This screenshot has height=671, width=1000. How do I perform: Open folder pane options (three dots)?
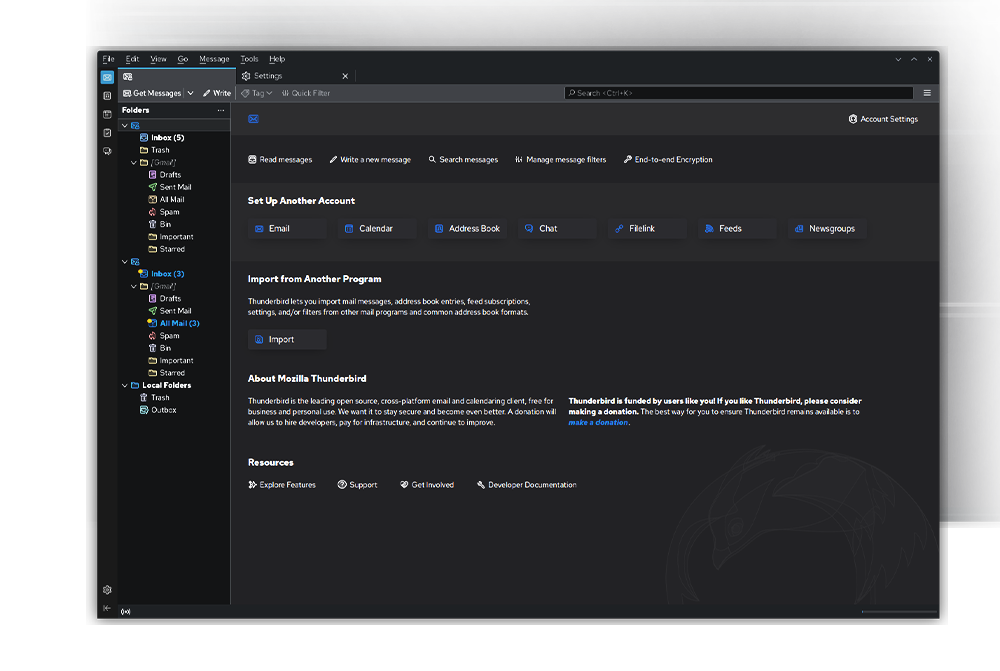pyautogui.click(x=221, y=110)
